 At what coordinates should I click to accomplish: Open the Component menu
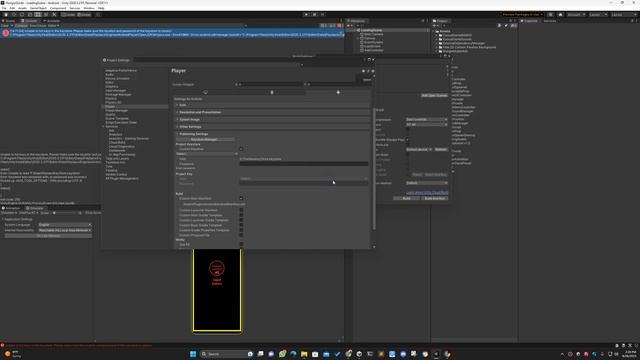click(58, 8)
